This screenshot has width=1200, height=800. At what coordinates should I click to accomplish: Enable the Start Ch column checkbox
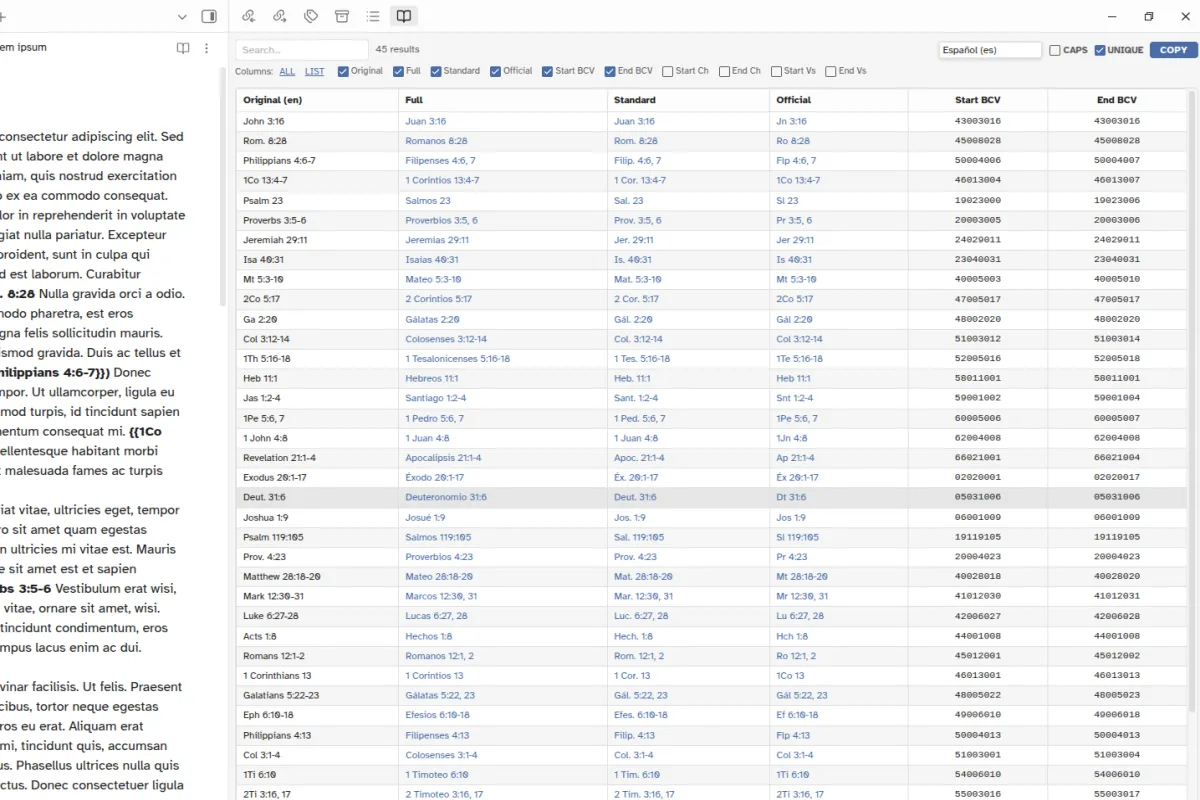pos(667,71)
